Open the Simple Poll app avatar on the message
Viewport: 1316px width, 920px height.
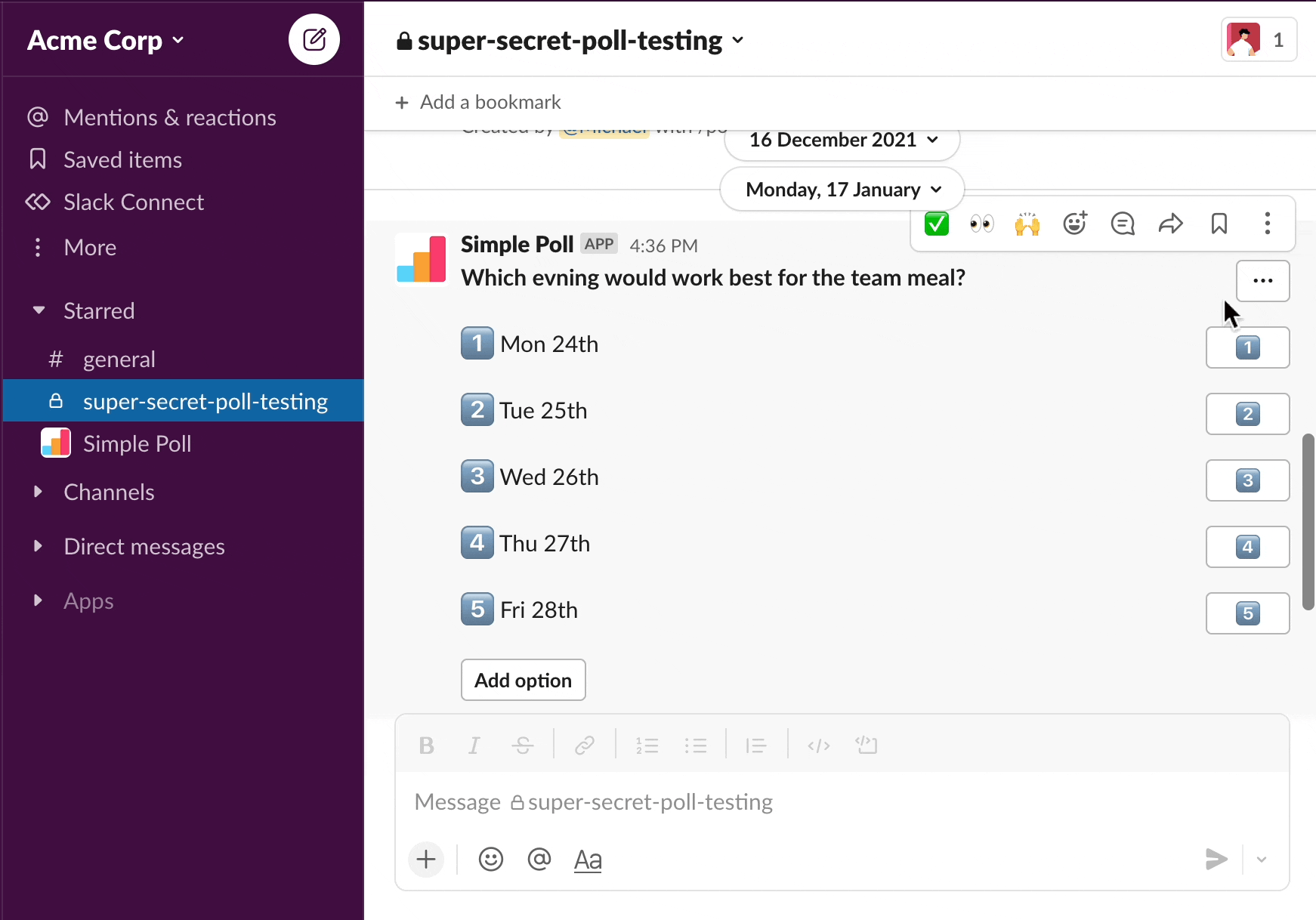click(x=422, y=259)
